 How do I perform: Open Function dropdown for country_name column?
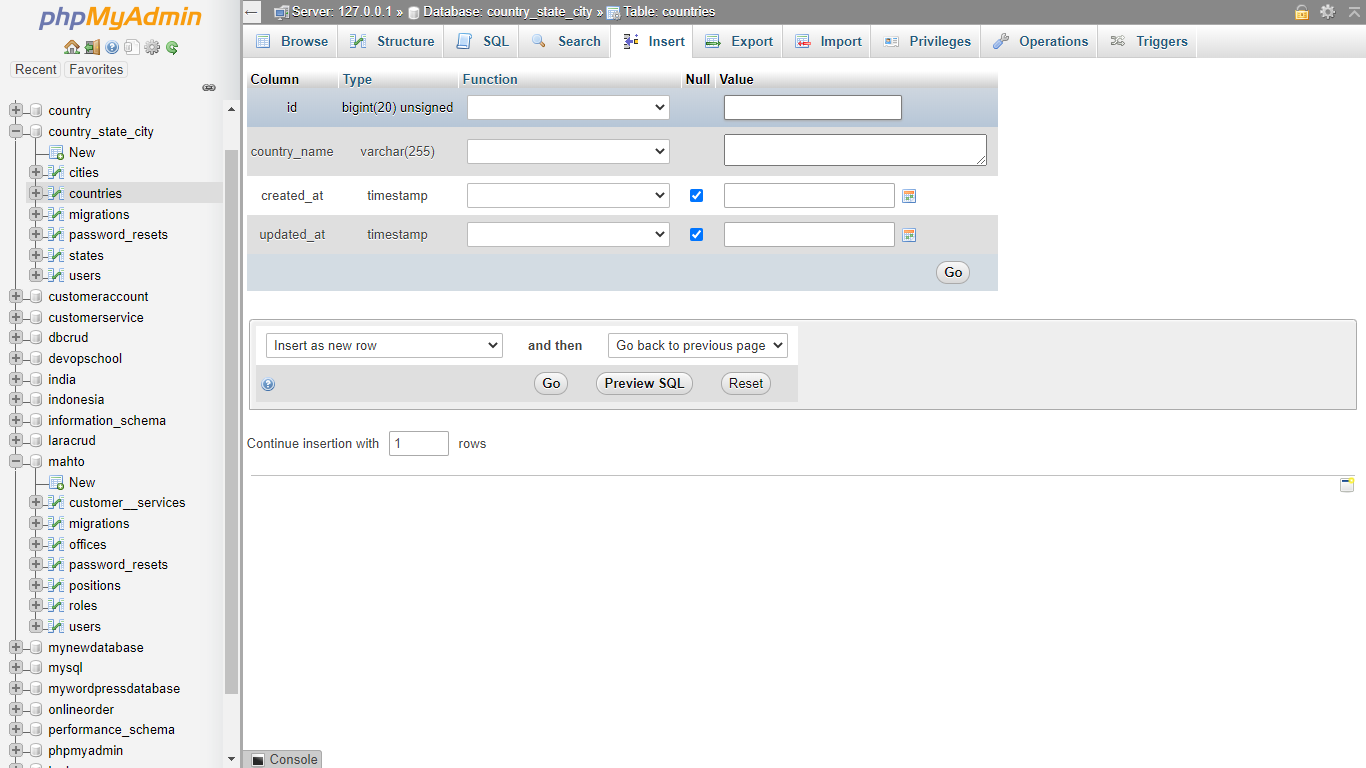[568, 151]
